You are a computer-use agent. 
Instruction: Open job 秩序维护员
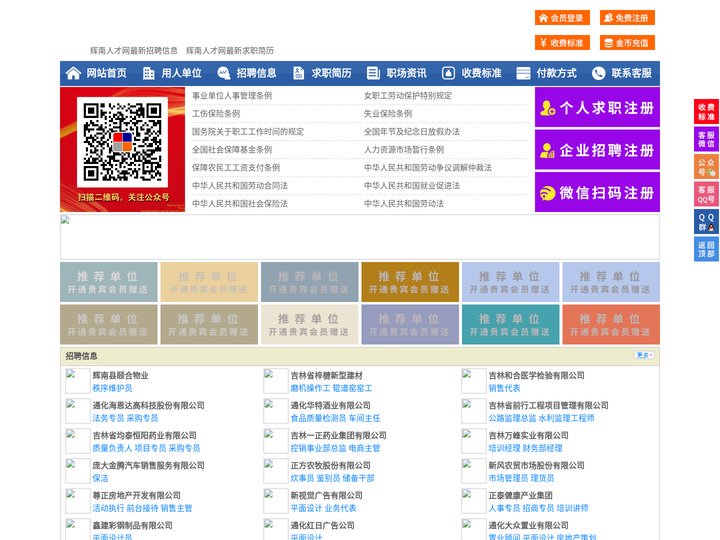[x=112, y=388]
